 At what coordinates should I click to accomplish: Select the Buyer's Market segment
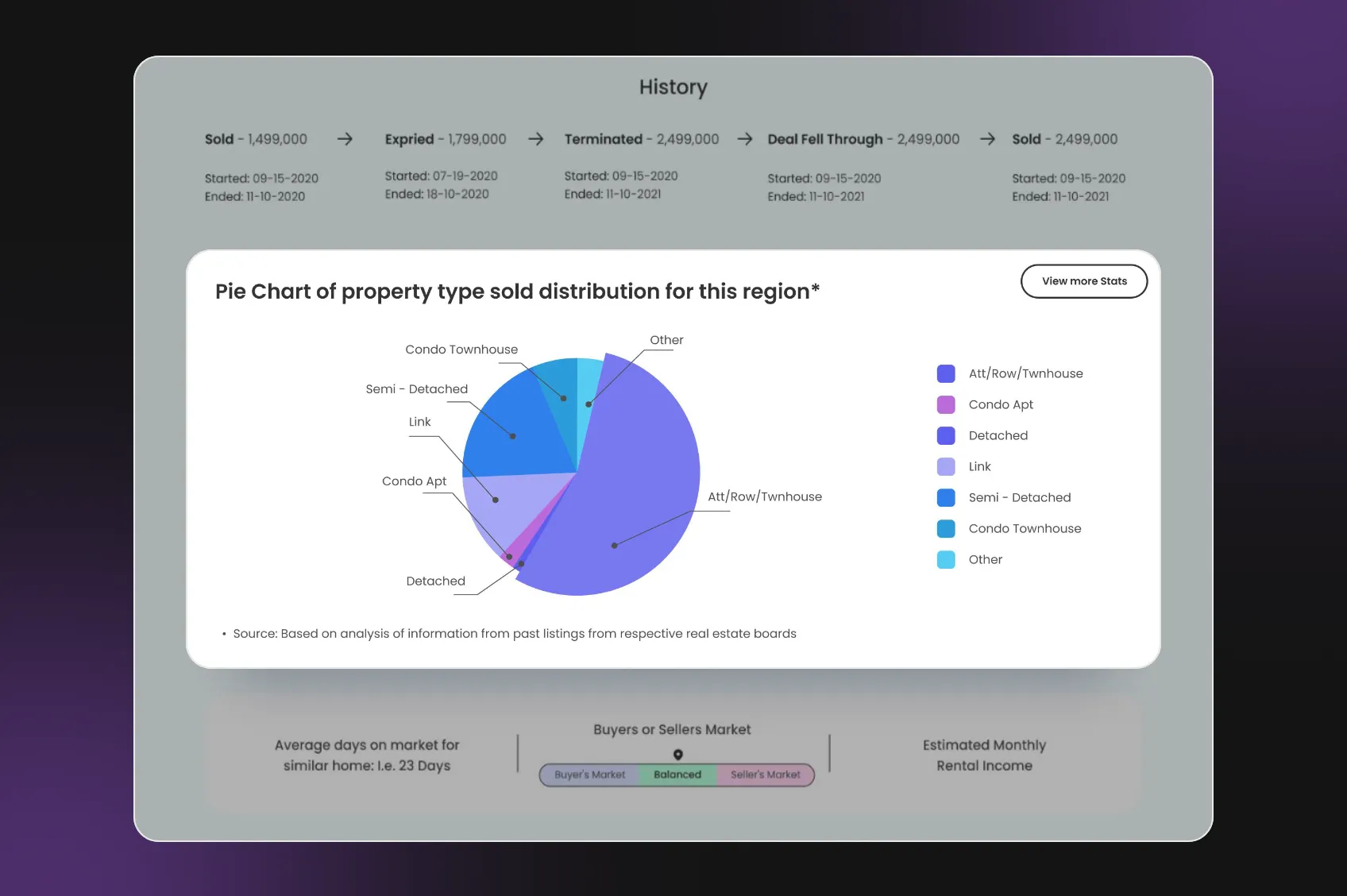589,774
